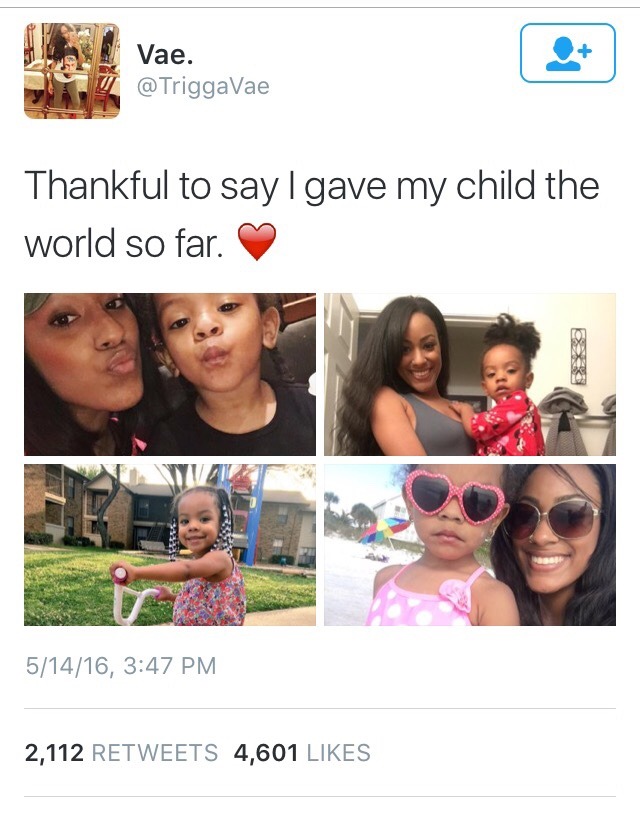The image size is (640, 819).
Task: Click the word RETWEETS label
Action: point(155,753)
